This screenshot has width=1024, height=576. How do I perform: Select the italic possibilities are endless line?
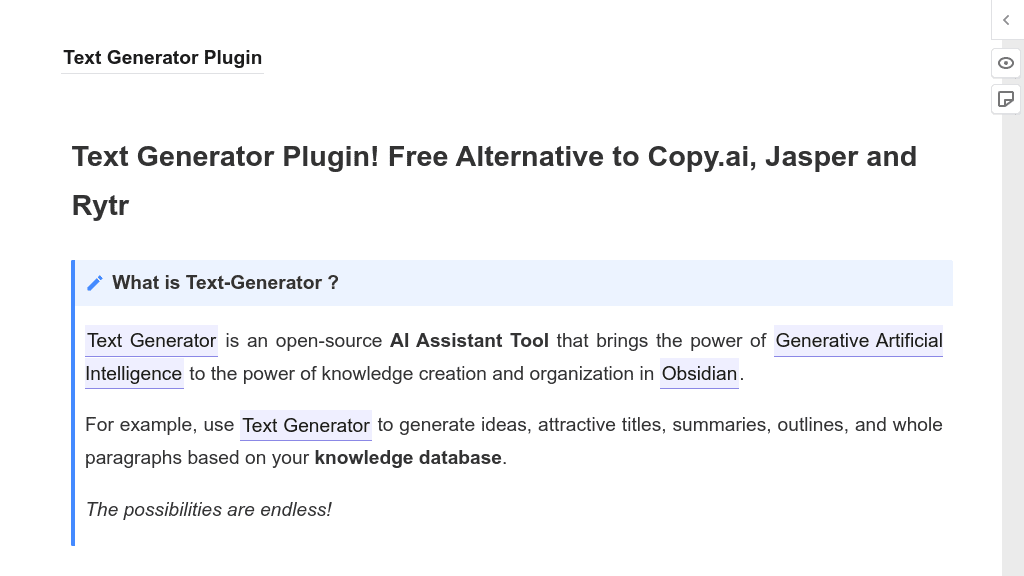pyautogui.click(x=208, y=509)
